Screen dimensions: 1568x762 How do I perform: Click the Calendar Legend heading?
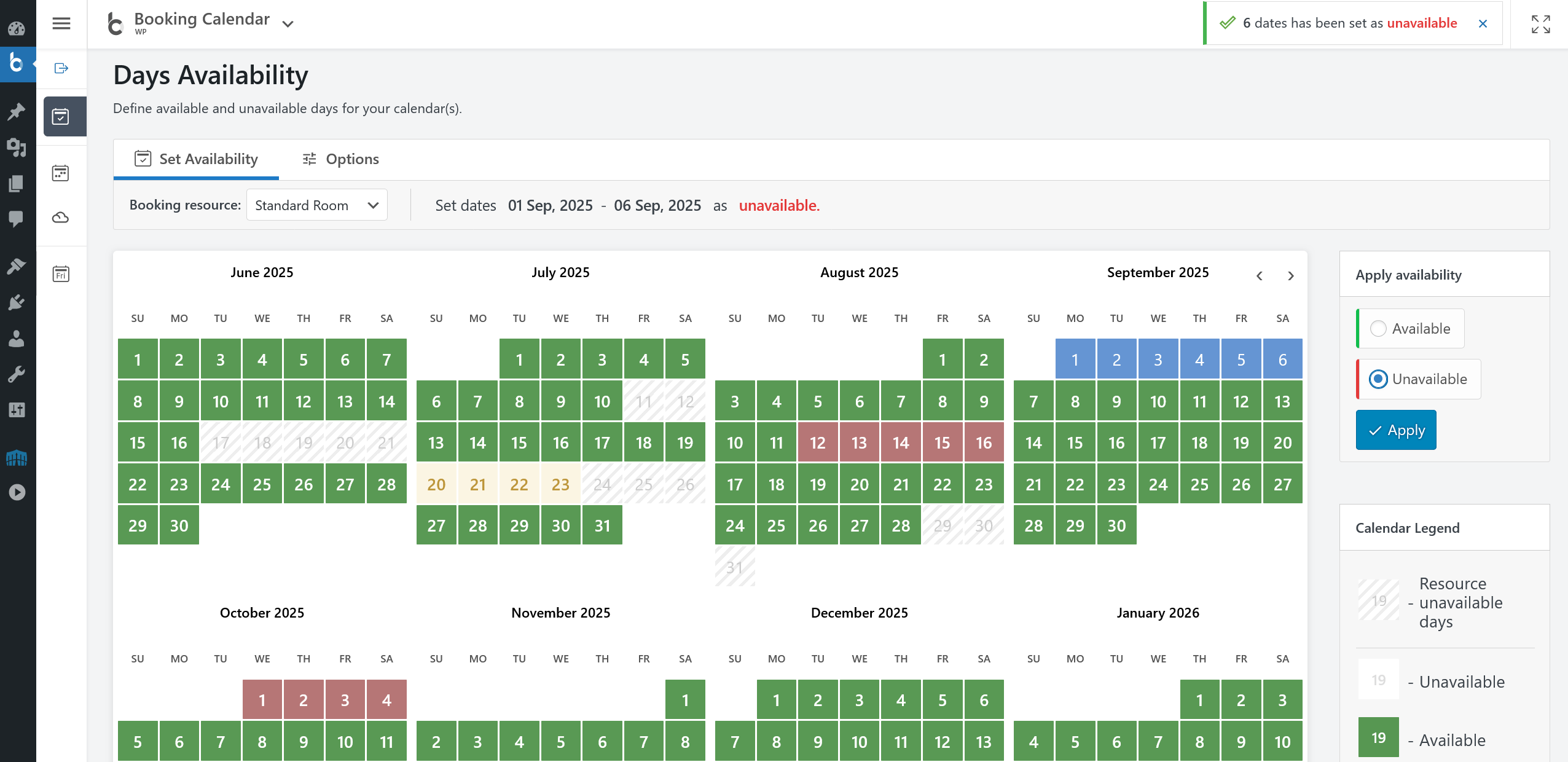(1407, 528)
